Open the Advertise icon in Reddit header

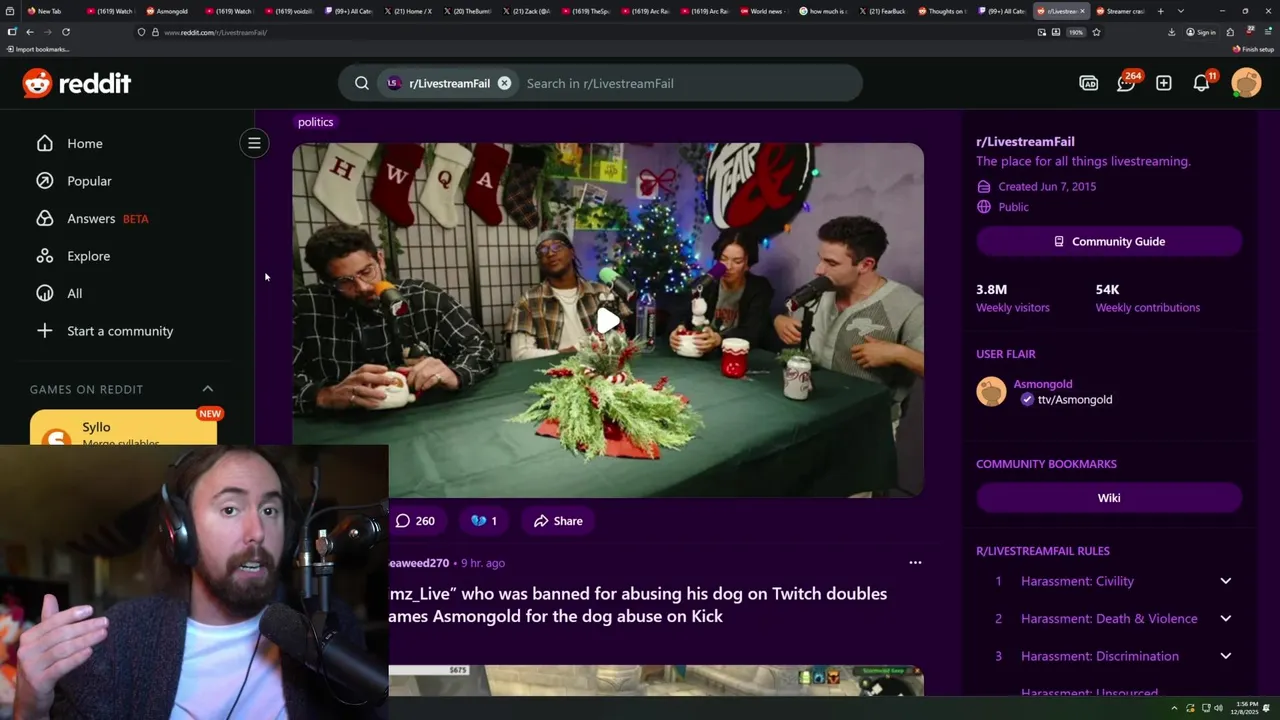pyautogui.click(x=1089, y=83)
